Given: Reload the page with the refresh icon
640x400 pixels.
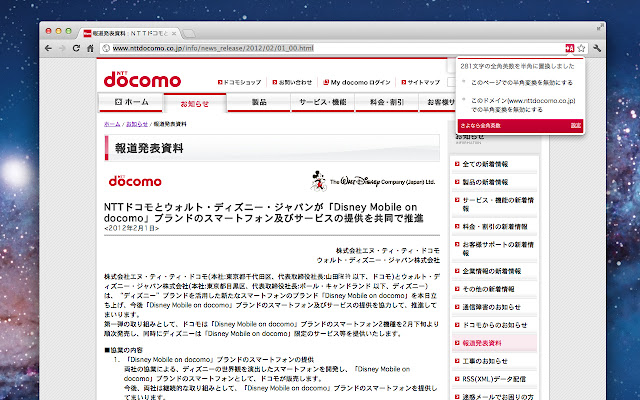Looking at the screenshot, I should pos(76,48).
